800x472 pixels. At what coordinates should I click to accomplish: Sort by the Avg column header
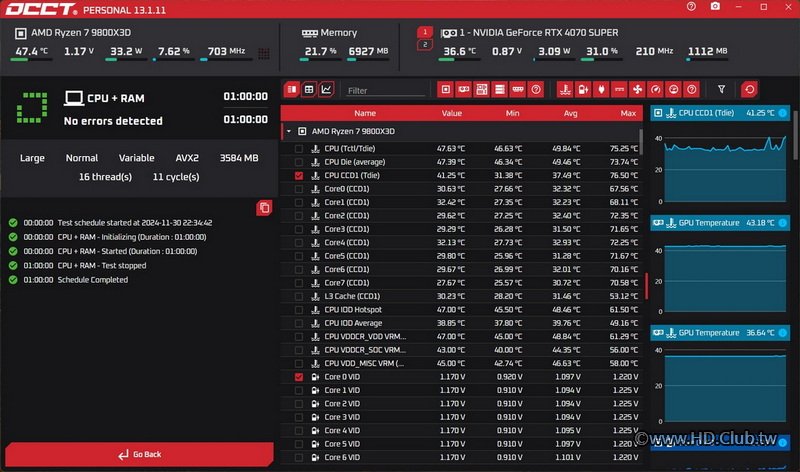(x=570, y=113)
